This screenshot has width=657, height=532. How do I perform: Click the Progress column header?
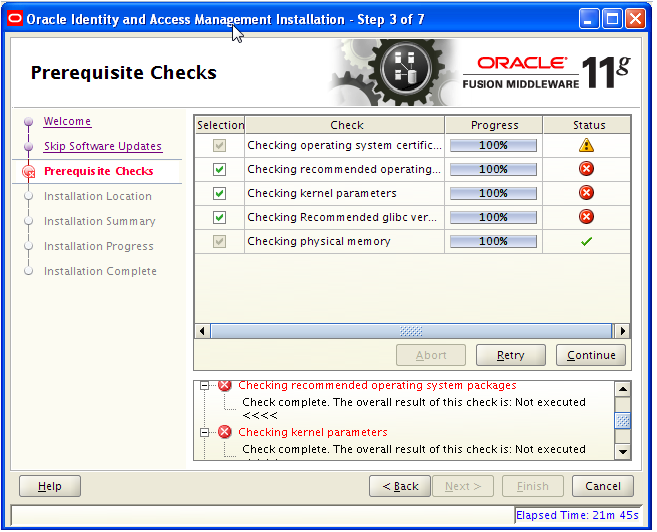point(494,125)
